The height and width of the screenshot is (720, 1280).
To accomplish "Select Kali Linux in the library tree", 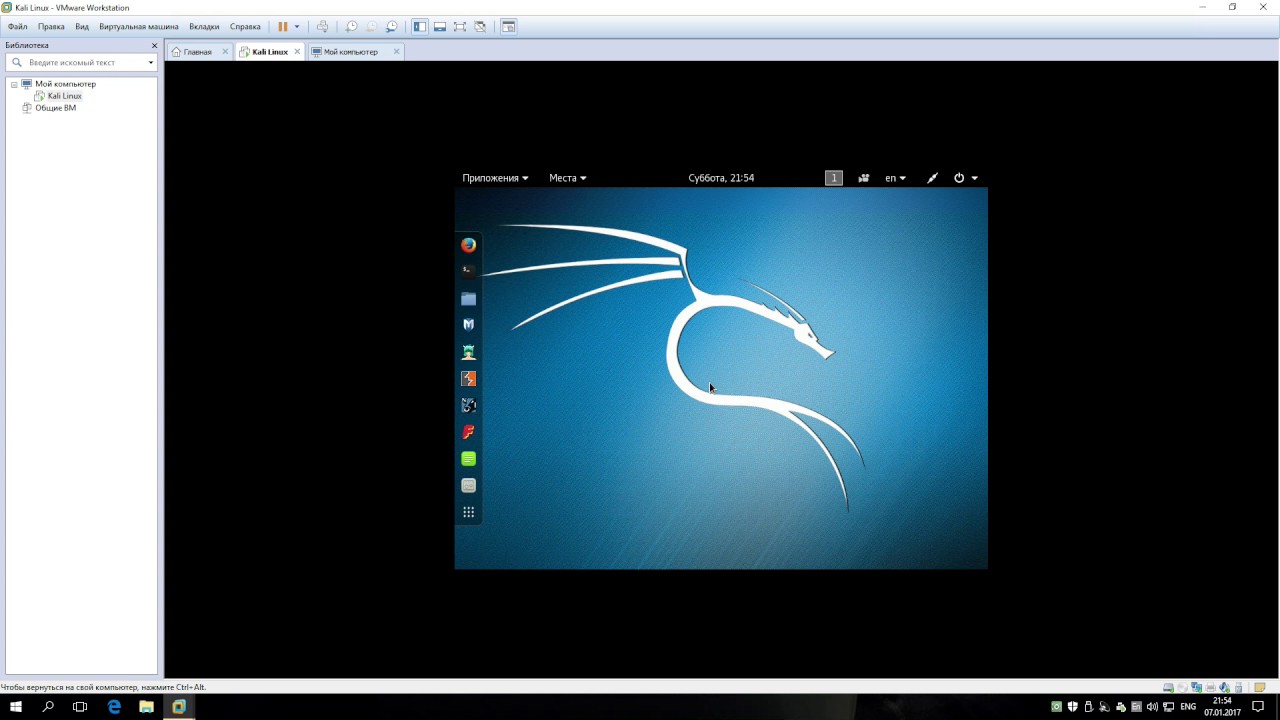I will pyautogui.click(x=65, y=96).
